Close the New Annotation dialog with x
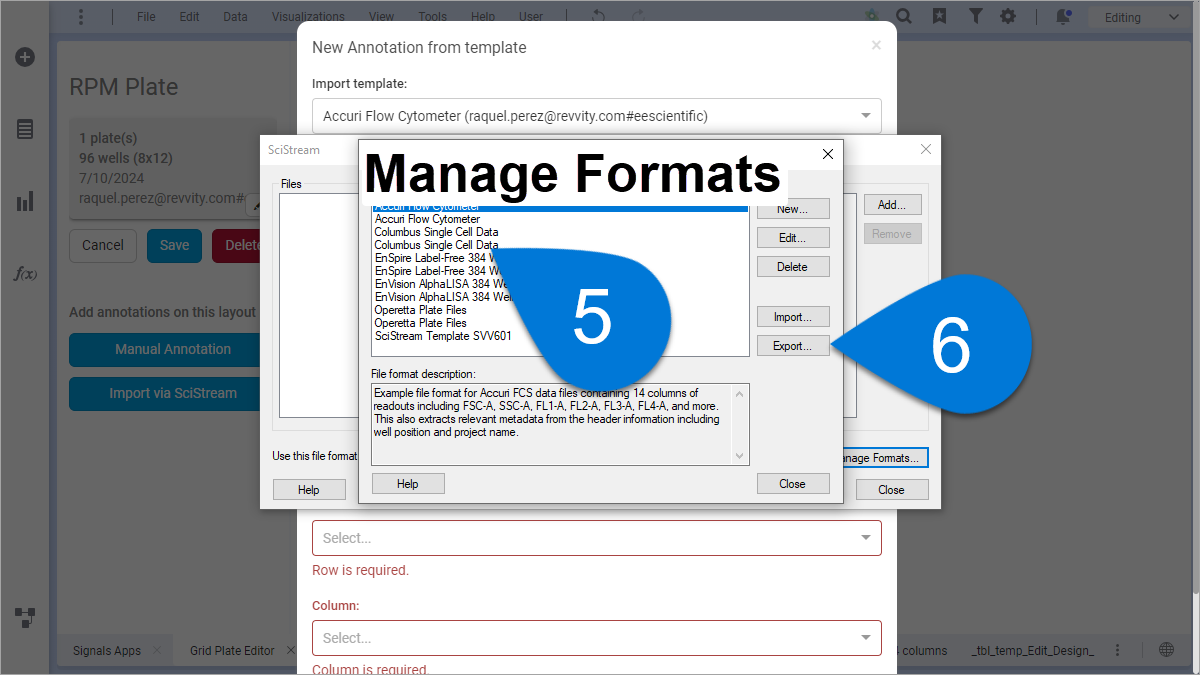1200x675 pixels. click(x=876, y=46)
